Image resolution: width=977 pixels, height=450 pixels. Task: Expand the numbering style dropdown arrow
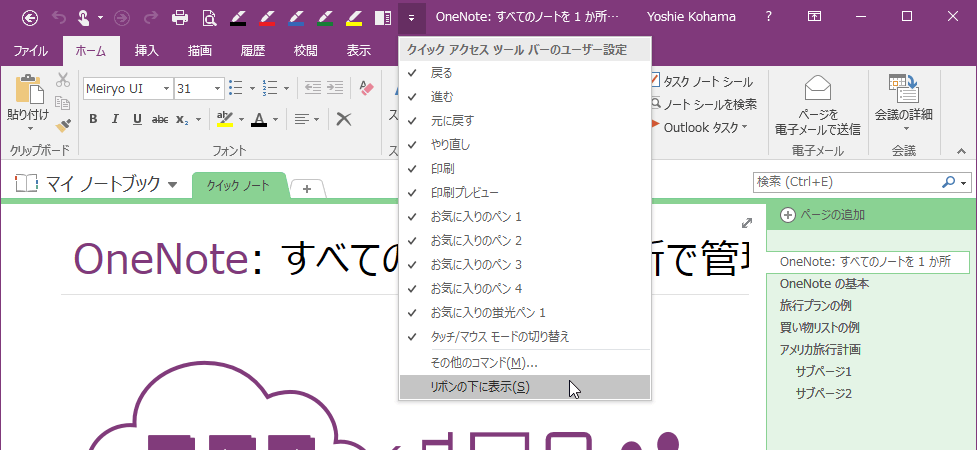[286, 89]
